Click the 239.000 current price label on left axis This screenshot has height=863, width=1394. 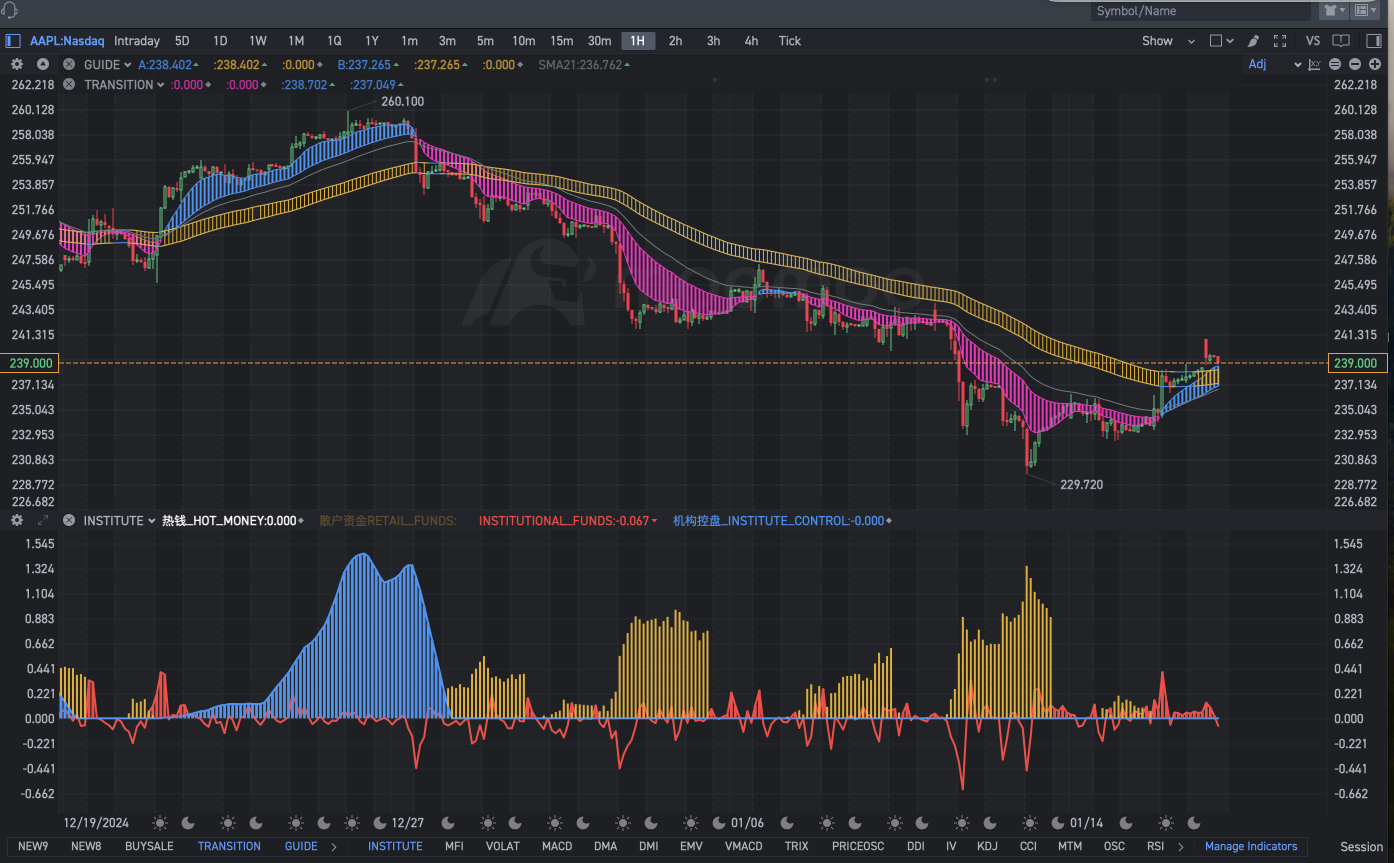29,363
